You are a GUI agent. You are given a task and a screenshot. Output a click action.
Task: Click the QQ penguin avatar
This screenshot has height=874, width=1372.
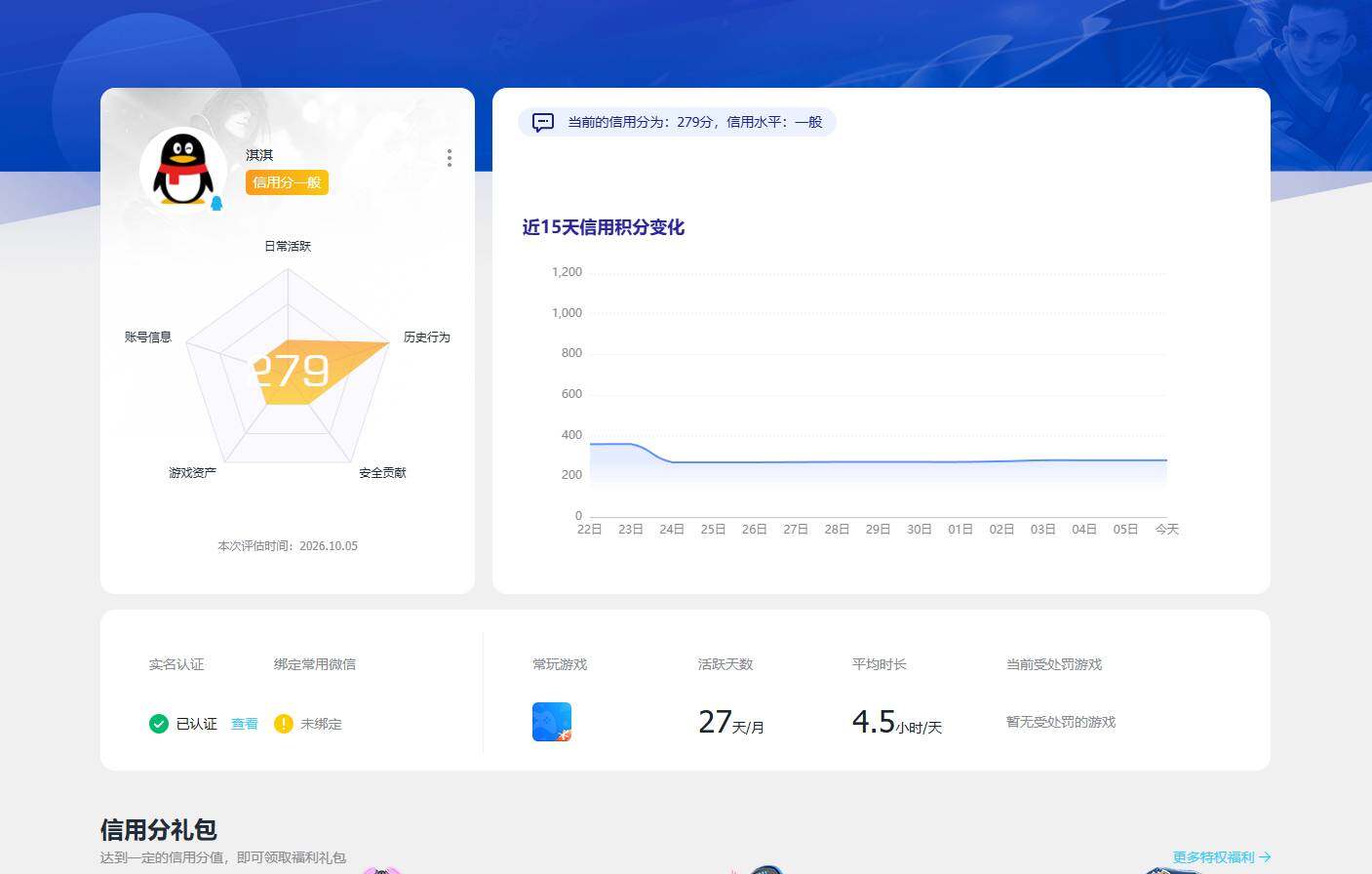[183, 169]
